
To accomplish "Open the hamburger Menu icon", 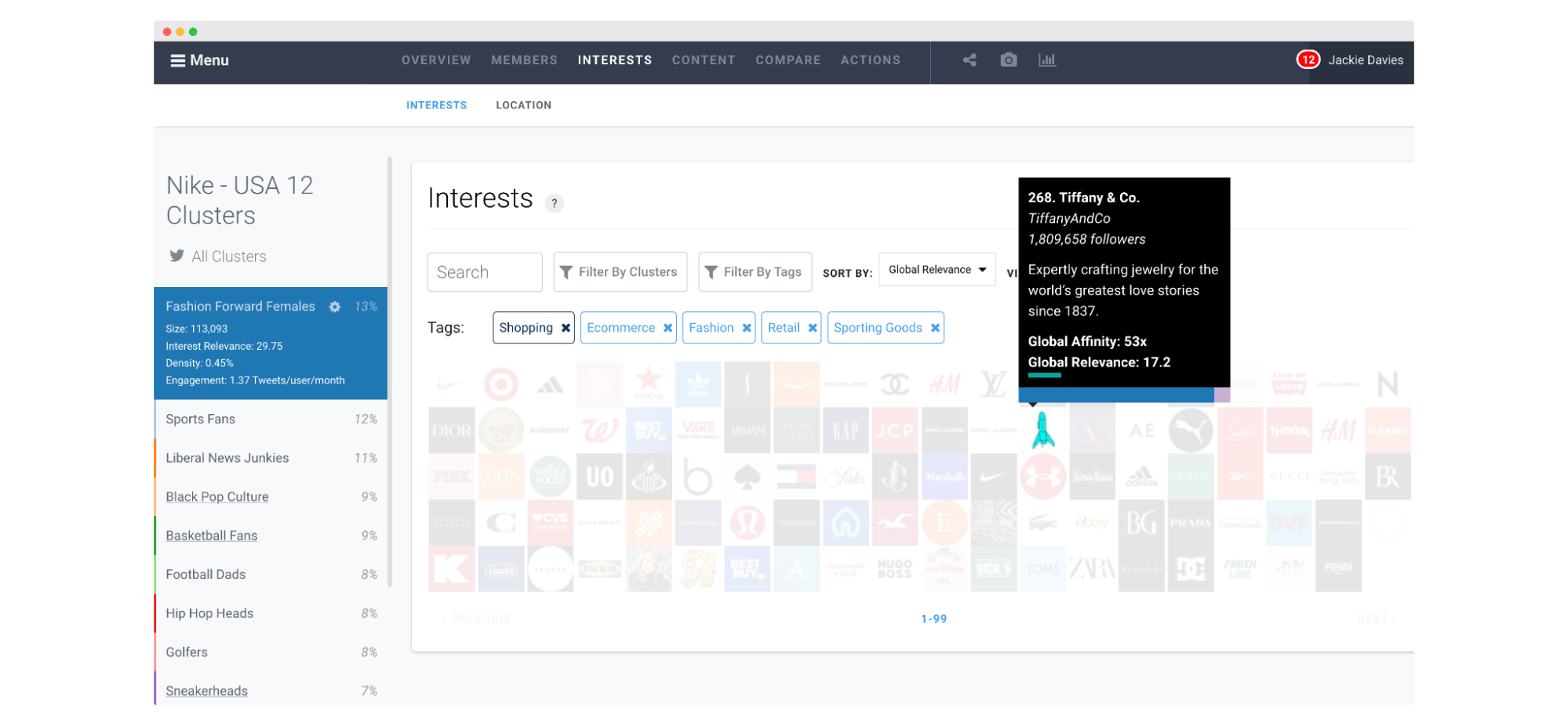I will click(x=178, y=60).
